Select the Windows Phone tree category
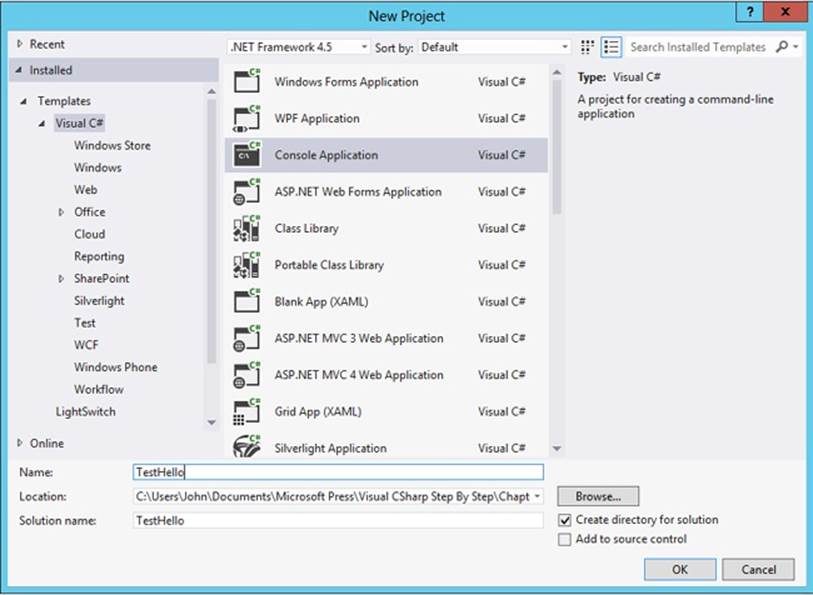The width and height of the screenshot is (813, 595). point(115,367)
